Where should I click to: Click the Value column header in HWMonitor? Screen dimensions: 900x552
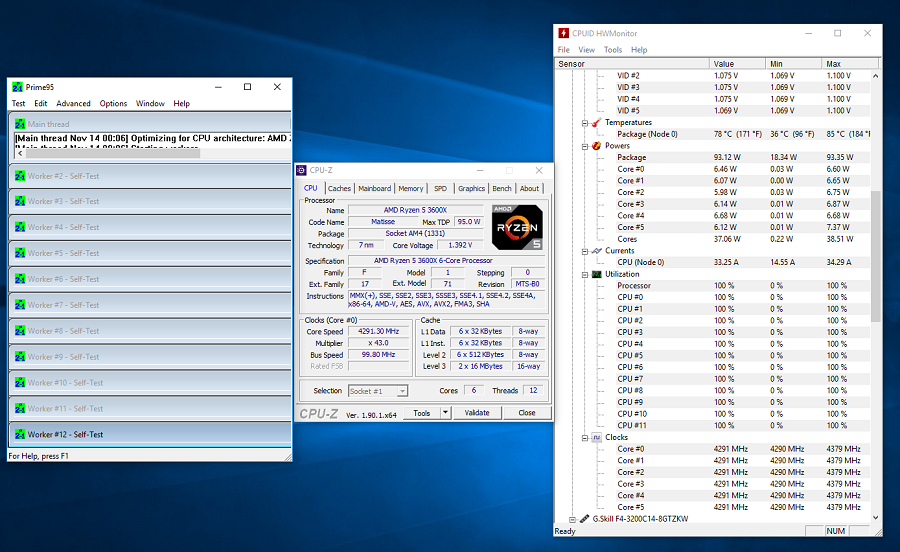pyautogui.click(x=737, y=64)
